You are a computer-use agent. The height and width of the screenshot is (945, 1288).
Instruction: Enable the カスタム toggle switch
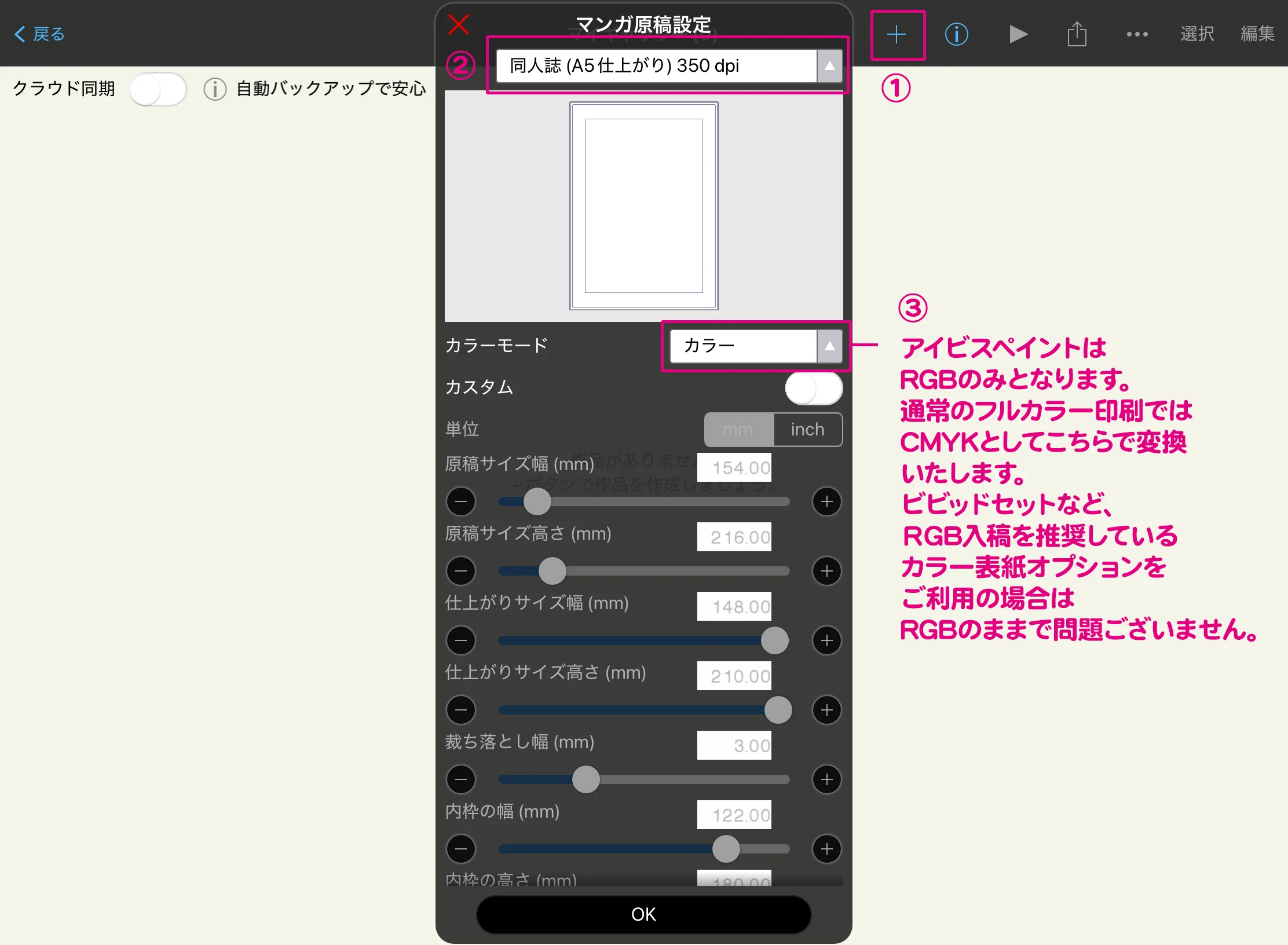coord(813,388)
